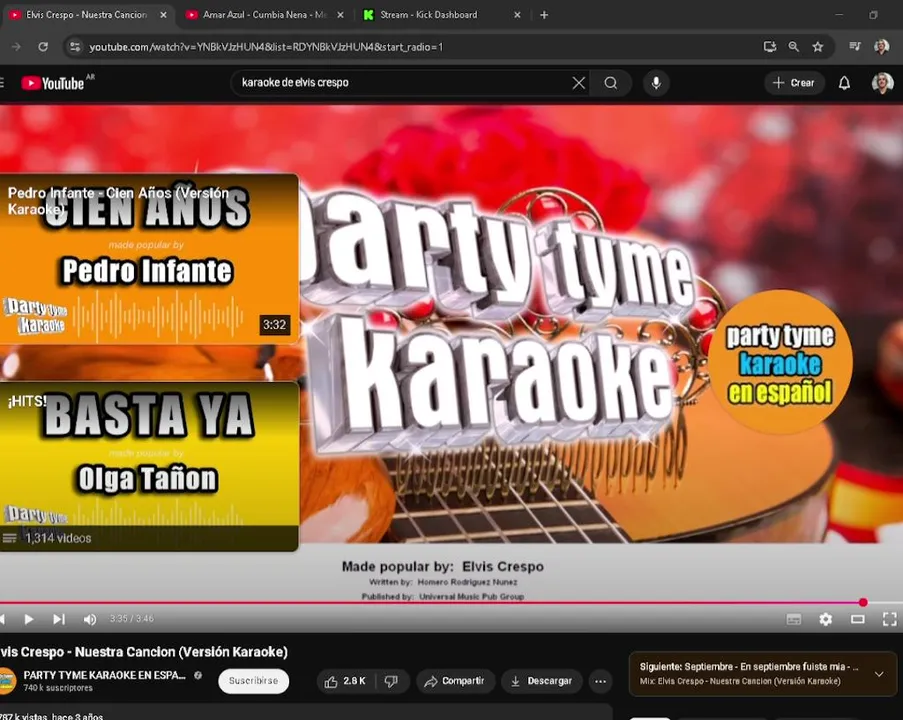Image resolution: width=903 pixels, height=720 pixels.
Task: Switch to the Elvis Crespo - Nuestra Cancion tab
Action: (x=86, y=15)
